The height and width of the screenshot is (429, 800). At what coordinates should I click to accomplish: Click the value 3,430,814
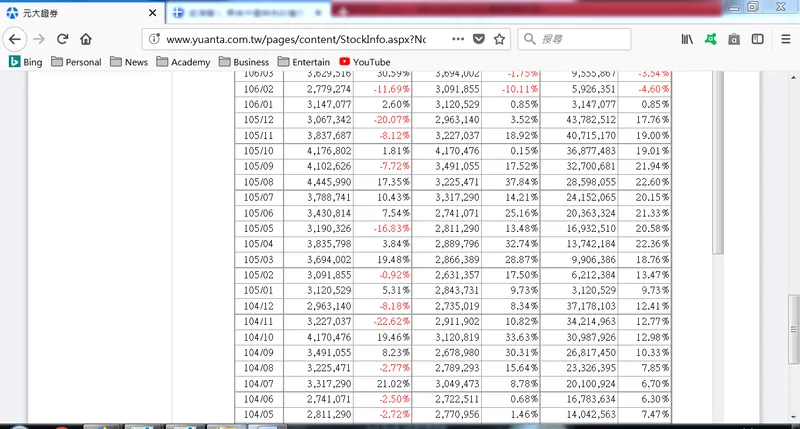[x=329, y=213]
